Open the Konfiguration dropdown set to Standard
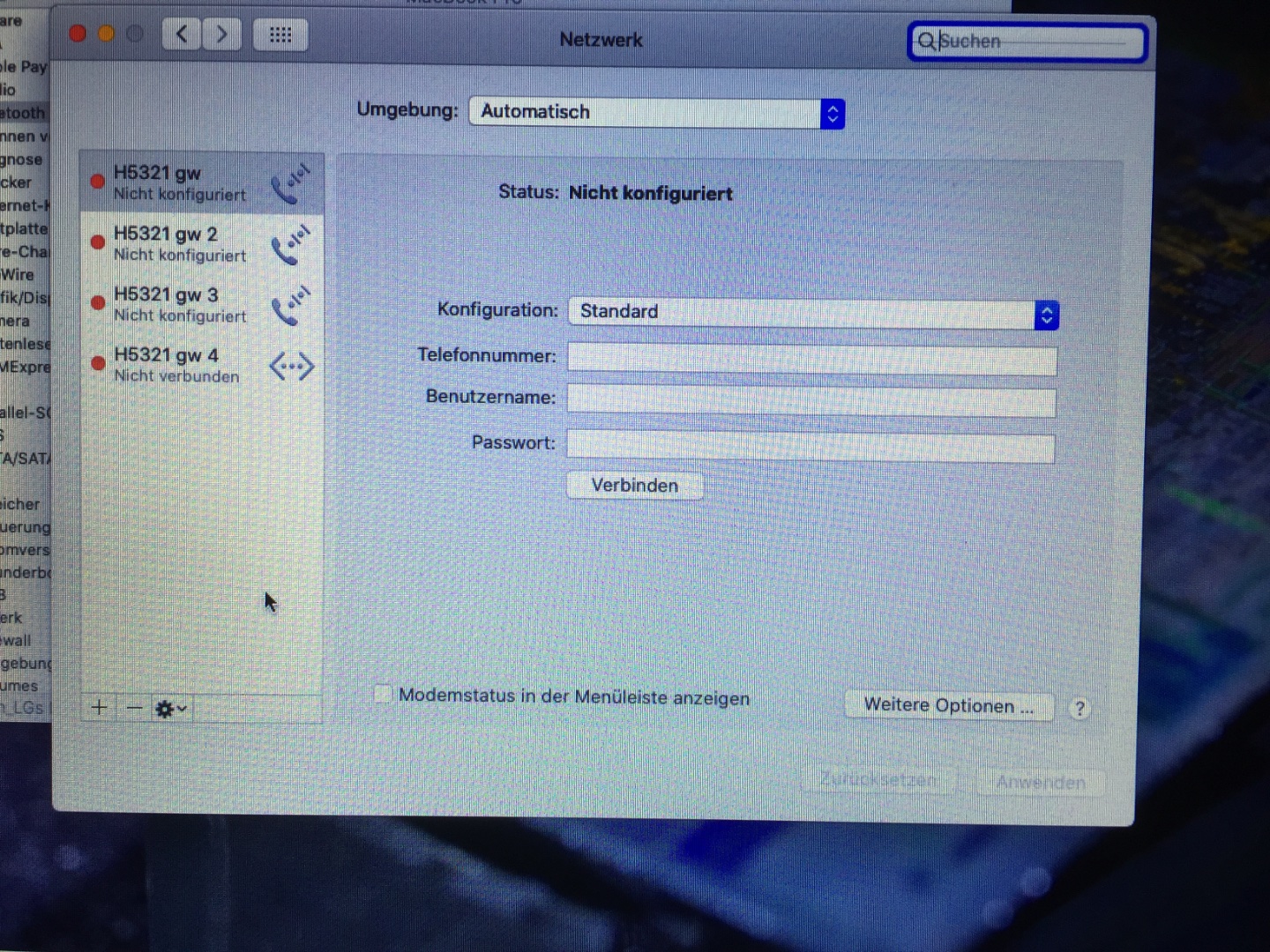The width and height of the screenshot is (1270, 952). pyautogui.click(x=813, y=313)
